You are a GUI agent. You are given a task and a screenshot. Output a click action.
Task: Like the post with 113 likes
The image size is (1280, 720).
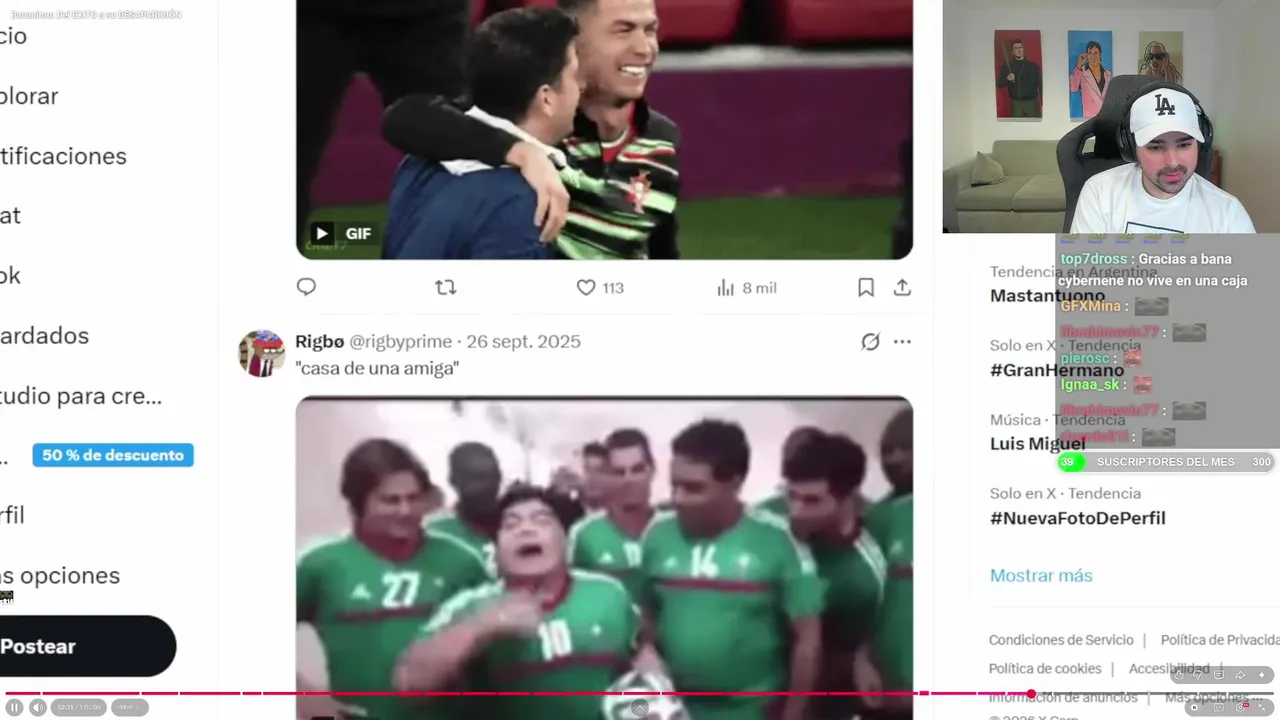tap(599, 287)
